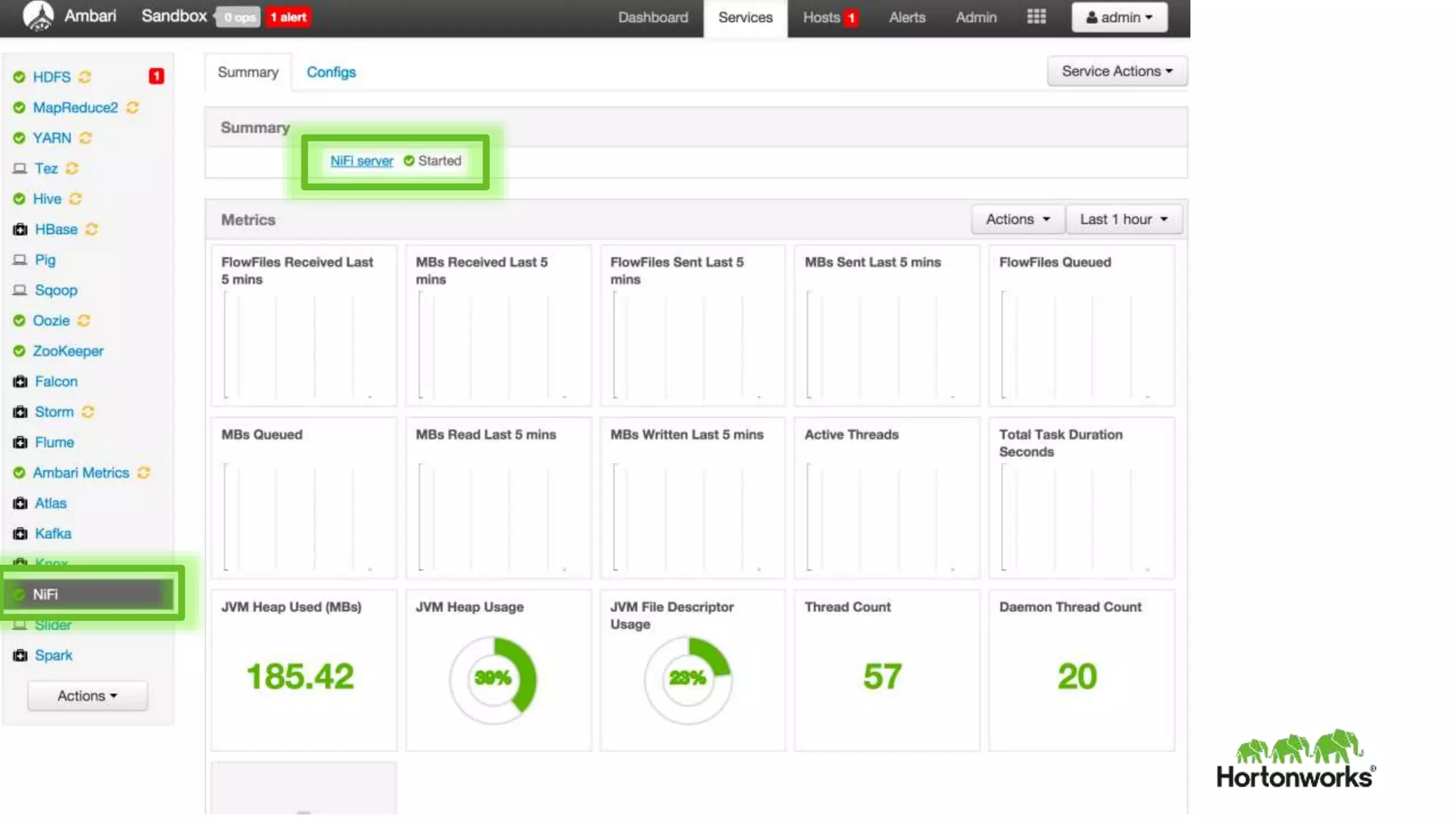1456x819 pixels.
Task: Open the MBs Queued graph
Action: pyautogui.click(x=304, y=498)
